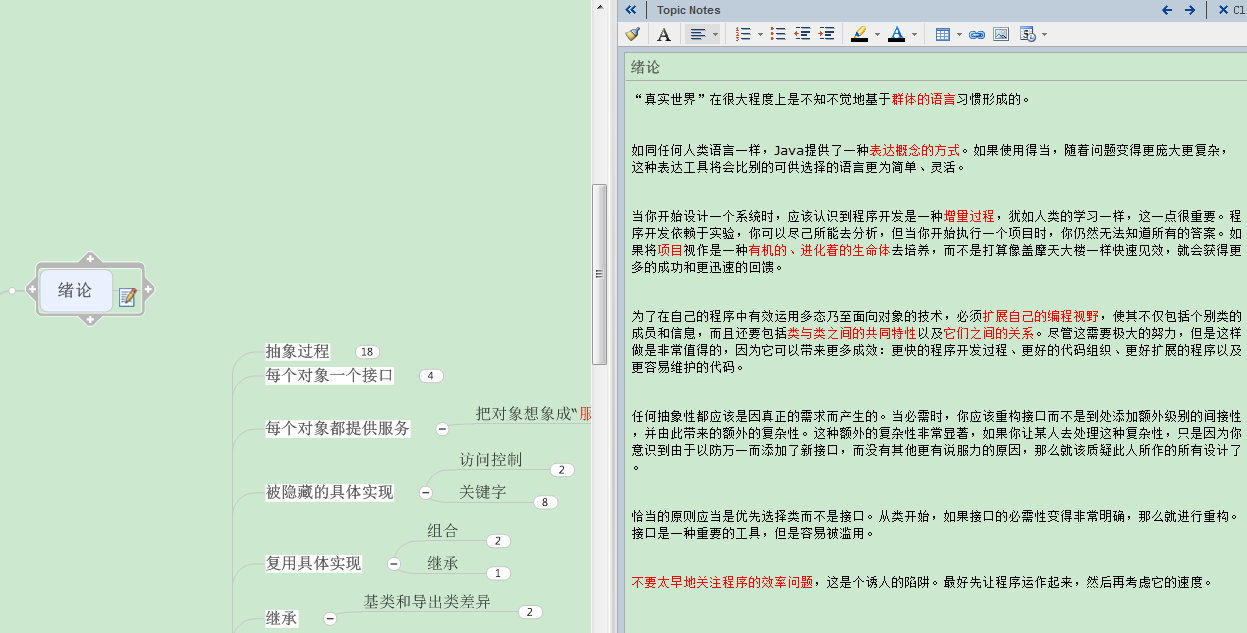
Task: Close the Topic Notes pane
Action: click(x=1223, y=10)
